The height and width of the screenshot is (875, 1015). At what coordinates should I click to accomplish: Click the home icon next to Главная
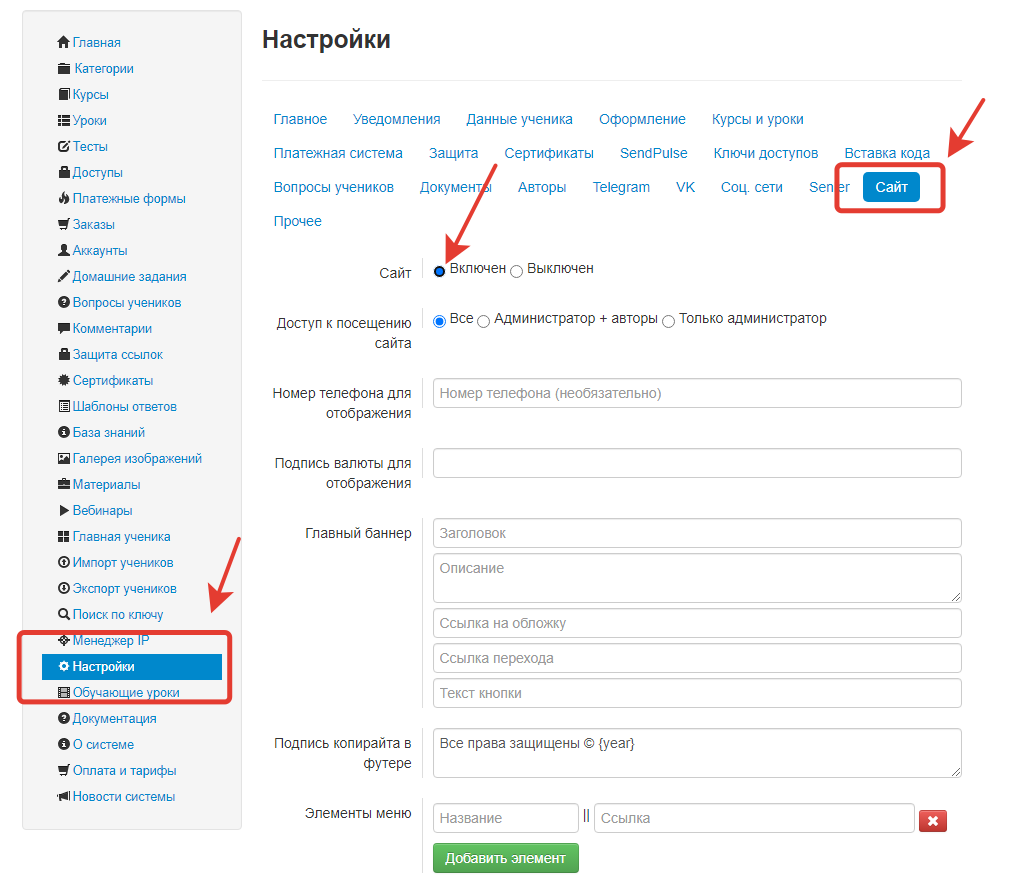[64, 42]
